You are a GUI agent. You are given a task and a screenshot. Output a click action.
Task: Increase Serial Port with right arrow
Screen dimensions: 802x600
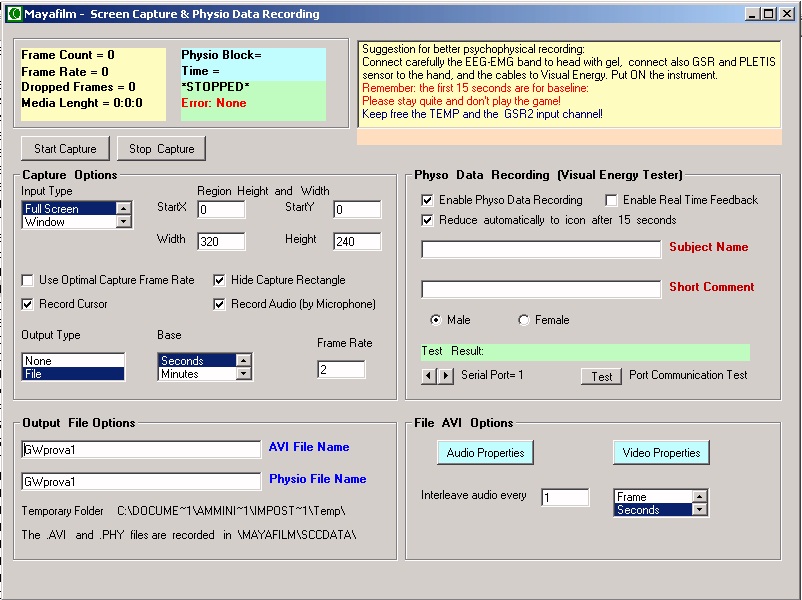pos(445,376)
